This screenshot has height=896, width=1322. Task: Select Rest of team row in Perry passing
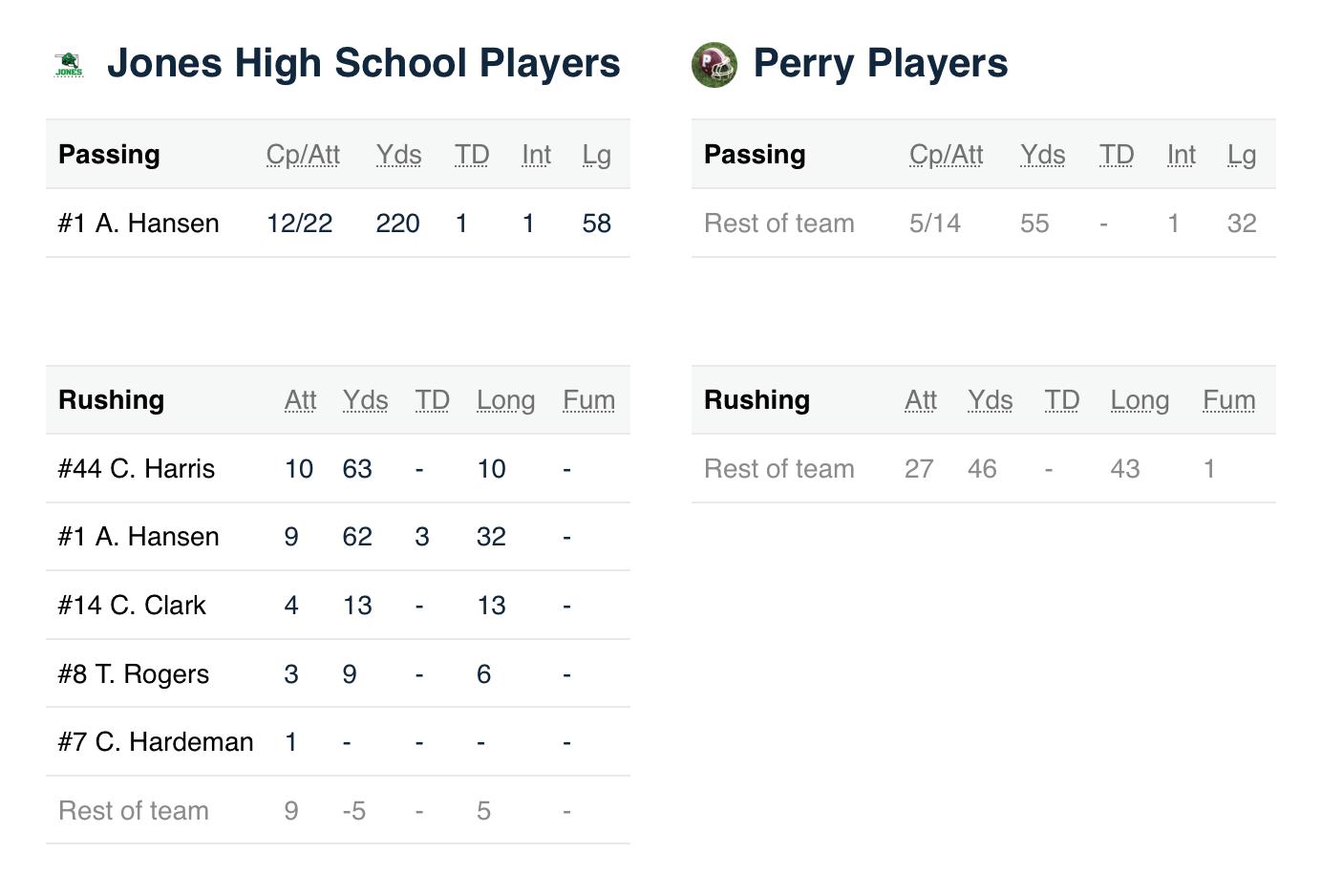pyautogui.click(x=779, y=224)
